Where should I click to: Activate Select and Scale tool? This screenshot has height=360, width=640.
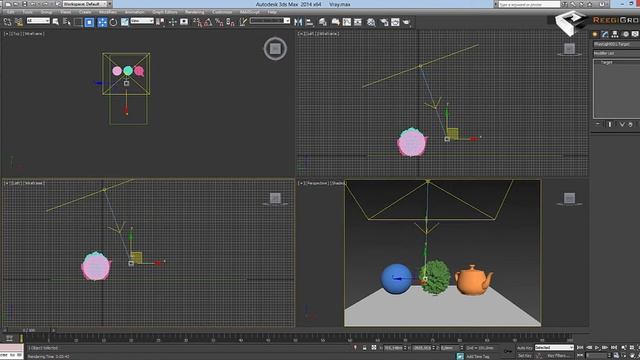coord(124,22)
